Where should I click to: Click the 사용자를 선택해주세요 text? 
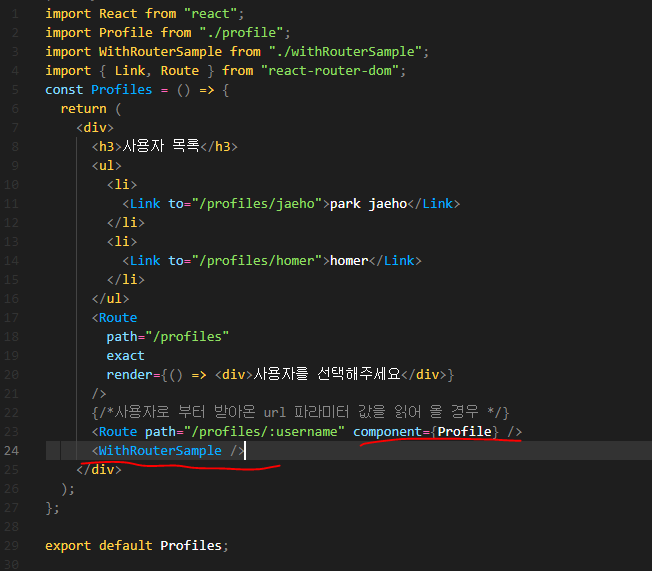327,374
